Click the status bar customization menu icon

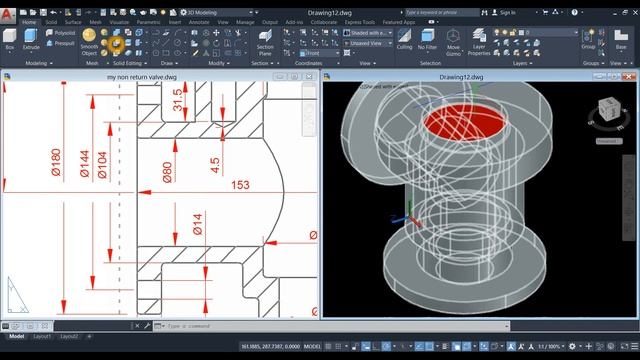pos(635,347)
